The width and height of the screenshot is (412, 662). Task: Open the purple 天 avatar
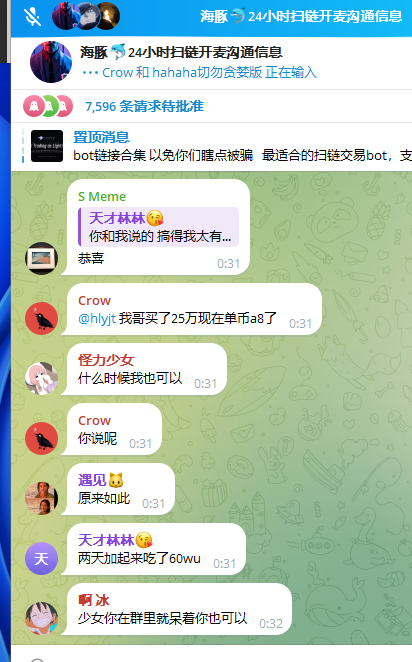(41, 558)
